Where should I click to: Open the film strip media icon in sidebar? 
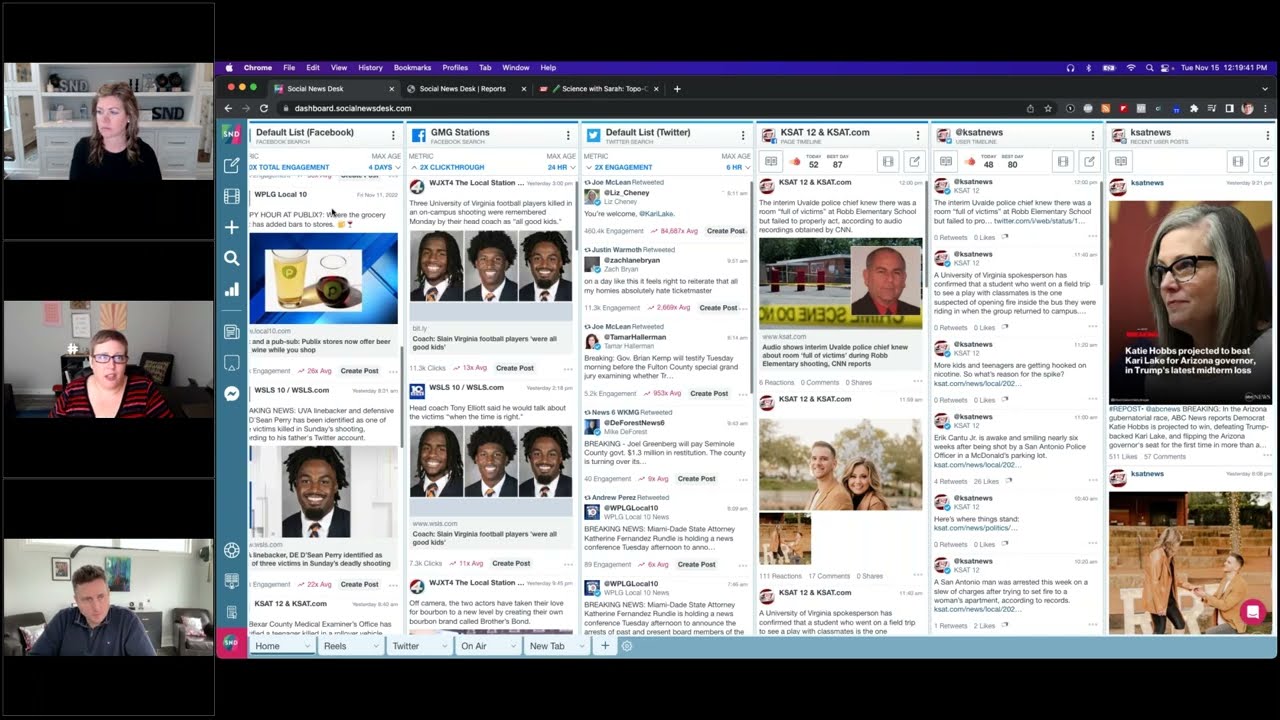click(x=231, y=196)
